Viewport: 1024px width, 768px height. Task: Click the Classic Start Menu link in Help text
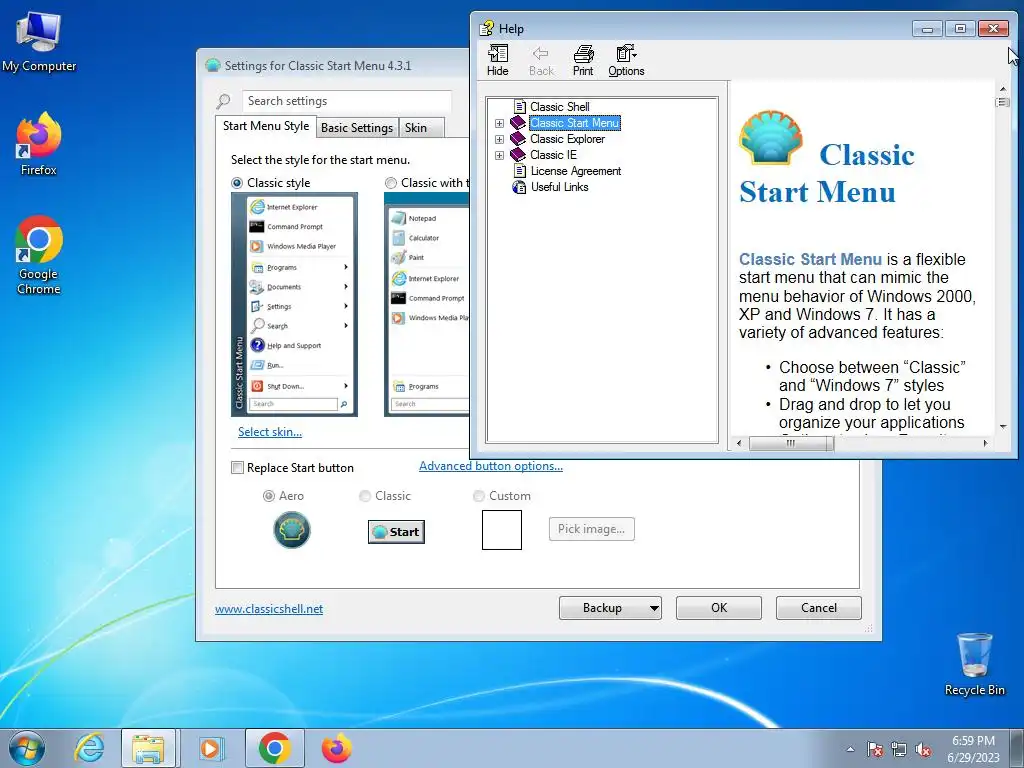click(x=810, y=259)
